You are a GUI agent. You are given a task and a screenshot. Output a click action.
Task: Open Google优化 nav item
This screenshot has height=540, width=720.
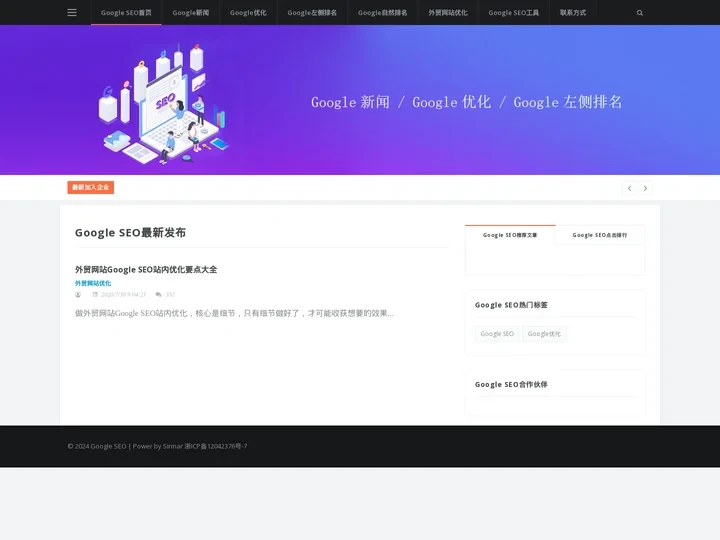tap(248, 13)
